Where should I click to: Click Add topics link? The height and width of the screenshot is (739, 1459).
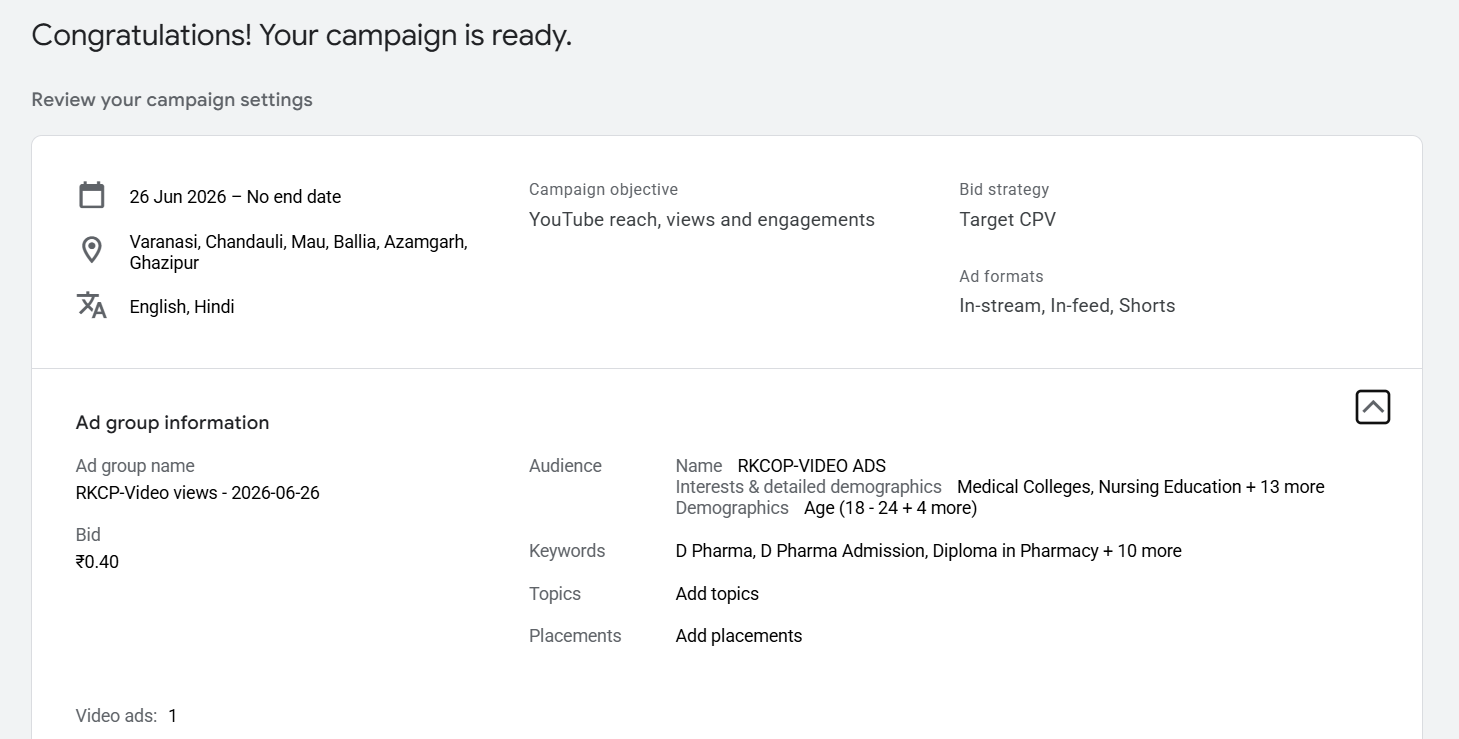tap(717, 594)
